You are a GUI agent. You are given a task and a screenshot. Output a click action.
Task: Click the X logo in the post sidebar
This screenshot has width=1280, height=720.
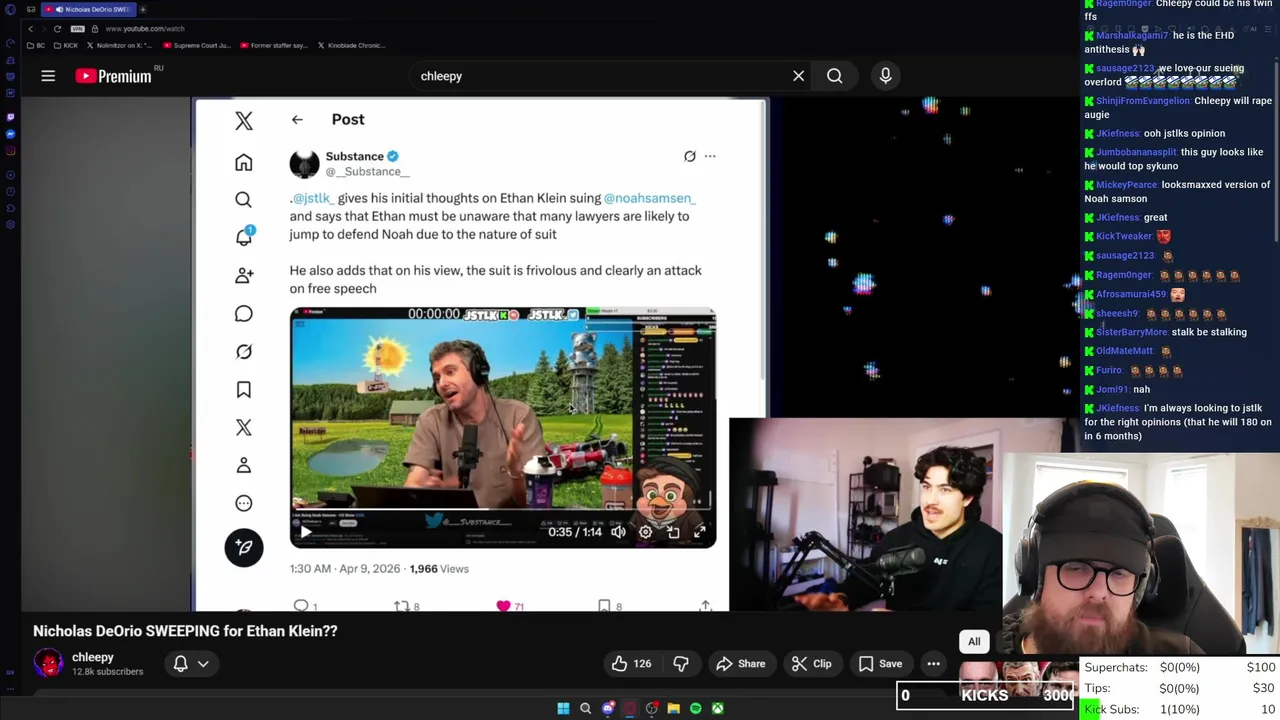pyautogui.click(x=244, y=121)
